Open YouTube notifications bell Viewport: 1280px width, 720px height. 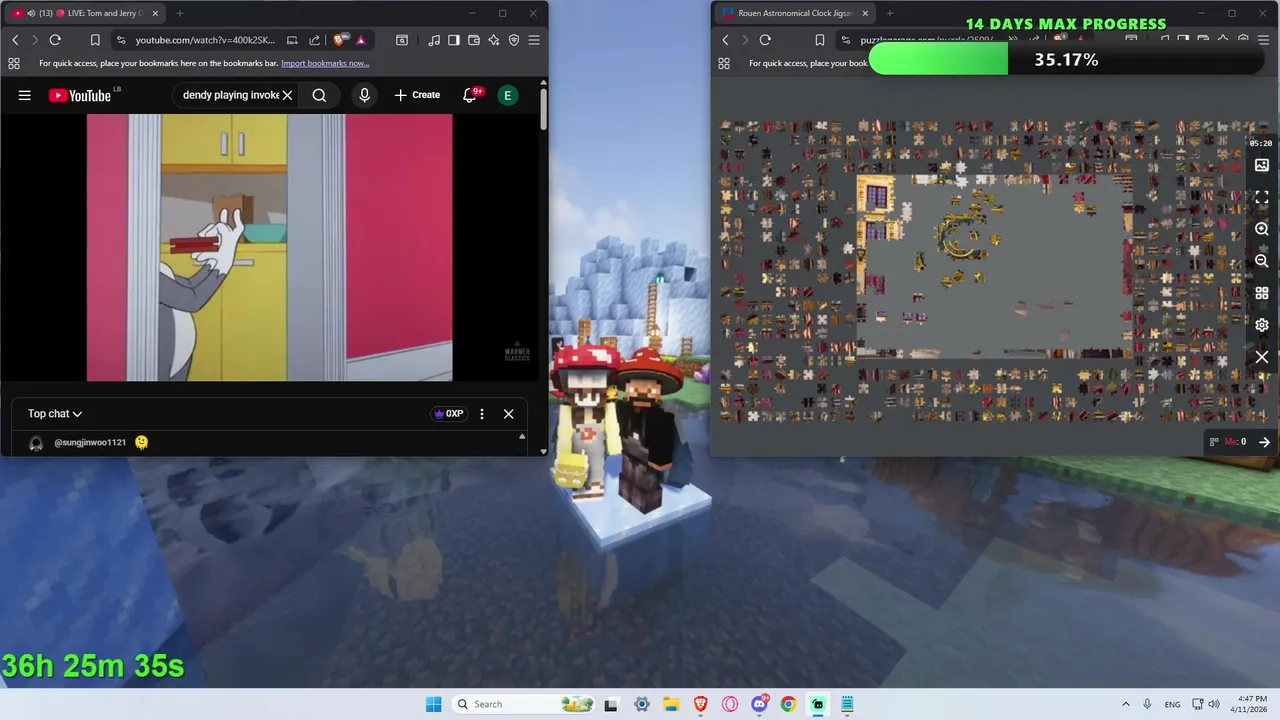click(469, 95)
